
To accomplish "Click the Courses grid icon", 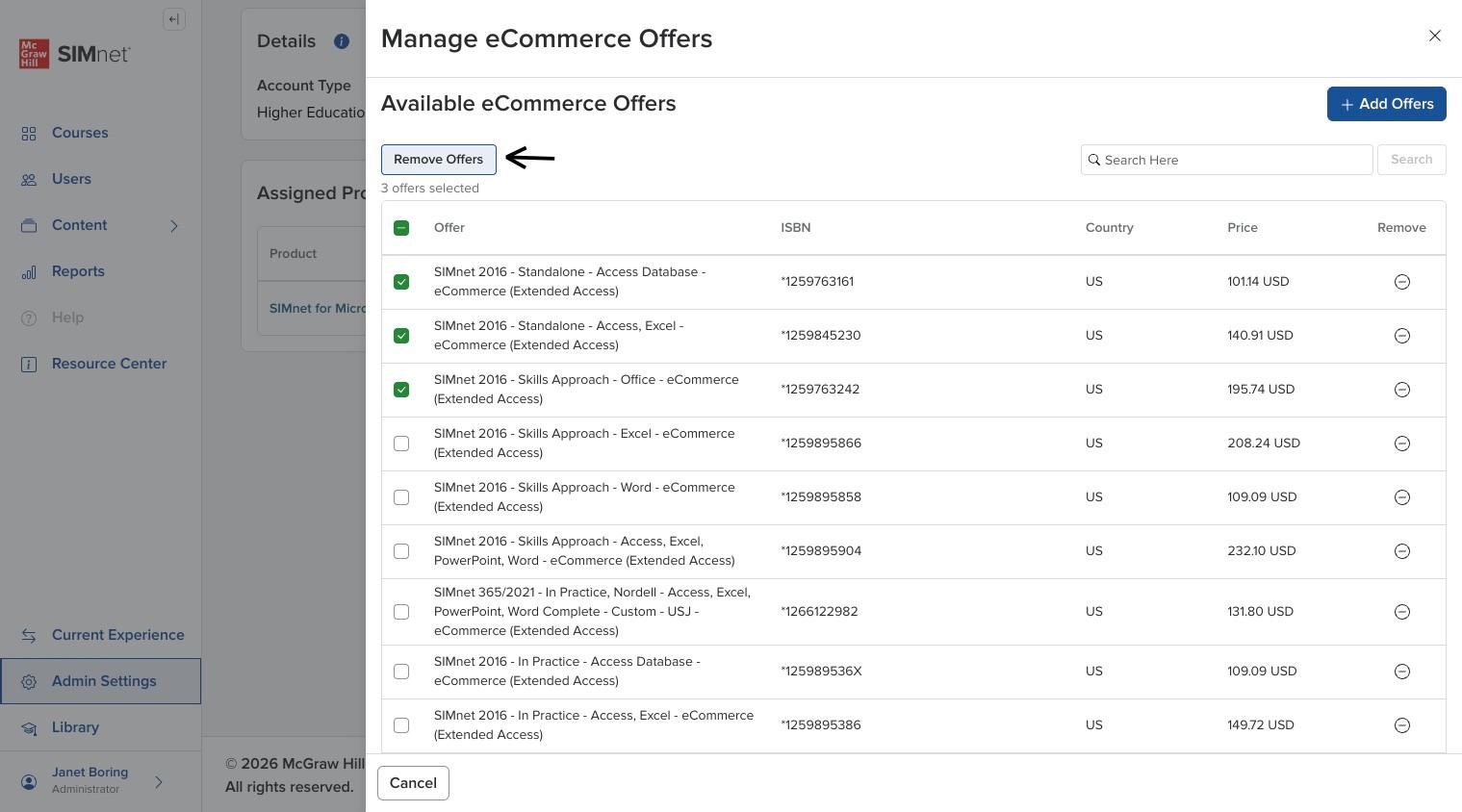I will 29,134.
